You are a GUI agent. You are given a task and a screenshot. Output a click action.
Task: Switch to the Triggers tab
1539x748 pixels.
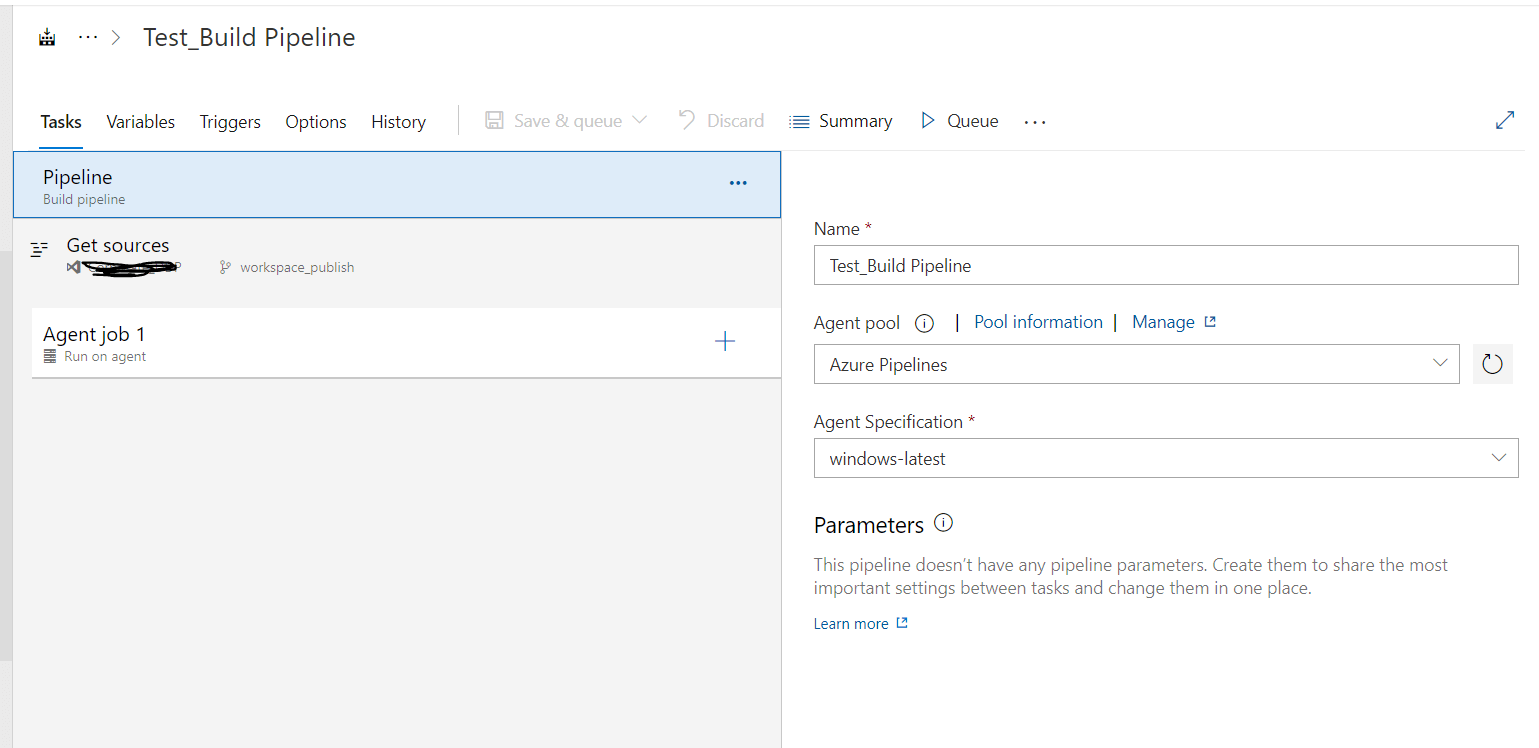[x=230, y=122]
